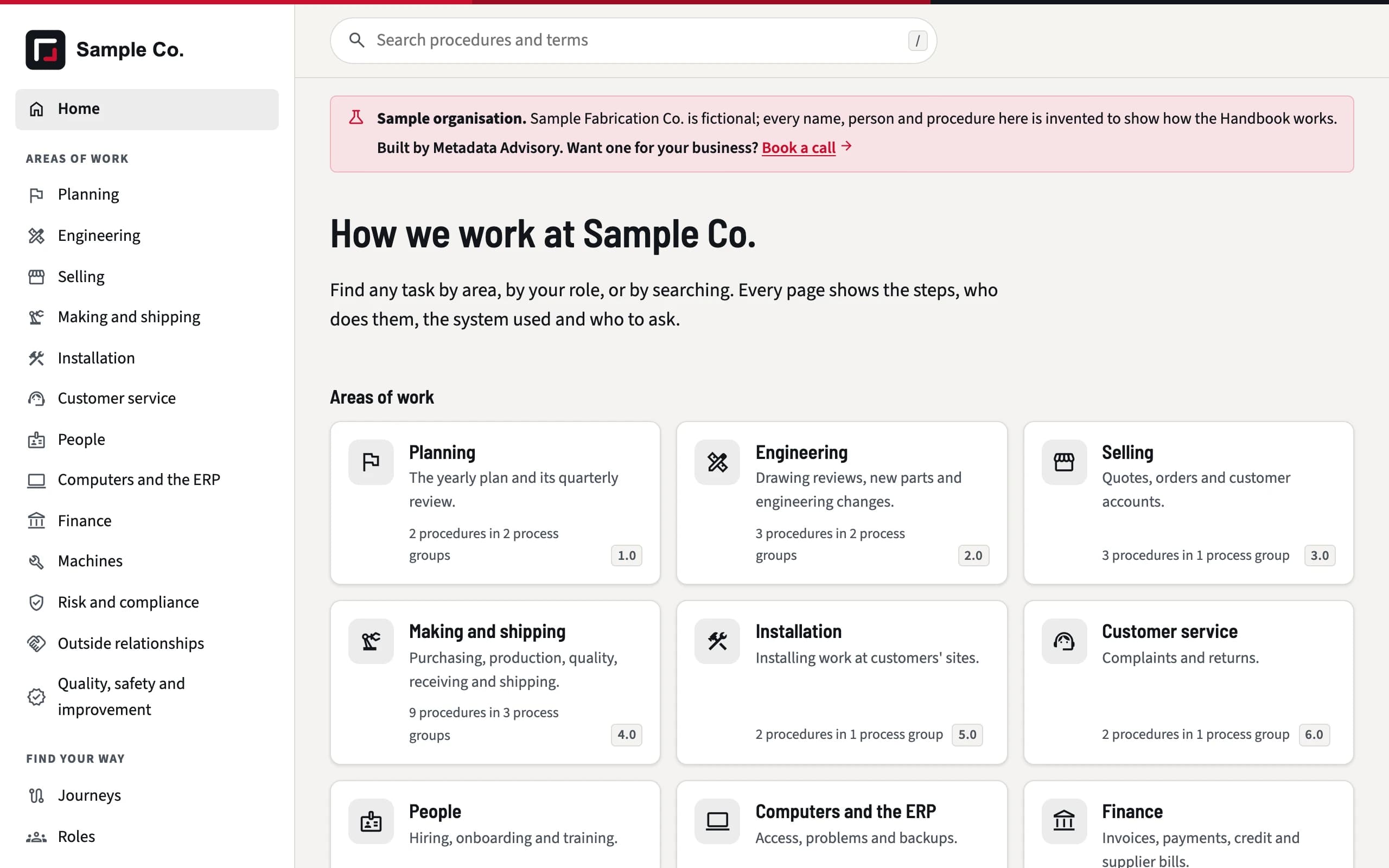1389x868 pixels.
Task: Click the People badge icon in sidebar
Action: tap(36, 440)
